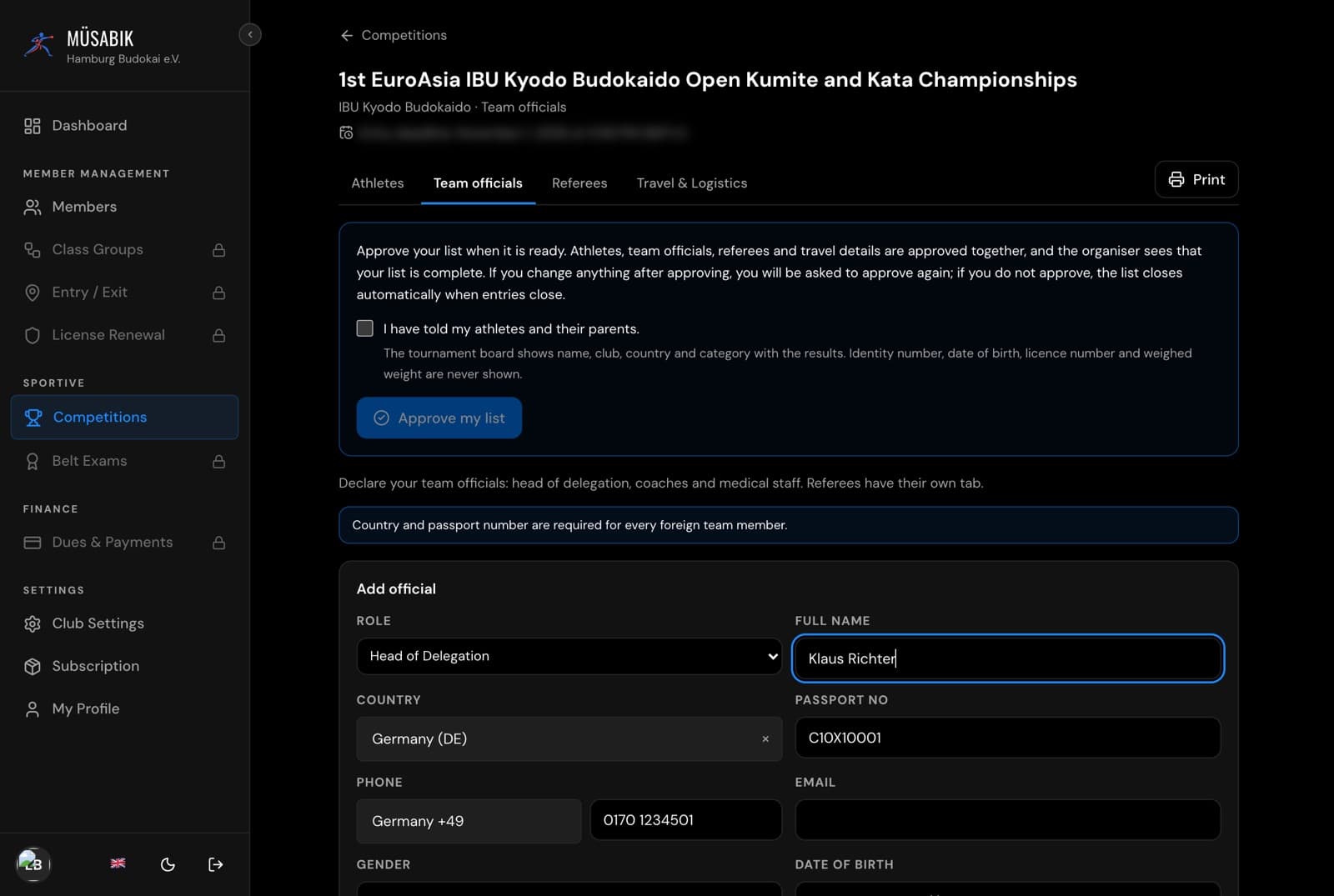The width and height of the screenshot is (1334, 896).
Task: Check 'I have told my athletes' checkbox
Action: point(365,328)
